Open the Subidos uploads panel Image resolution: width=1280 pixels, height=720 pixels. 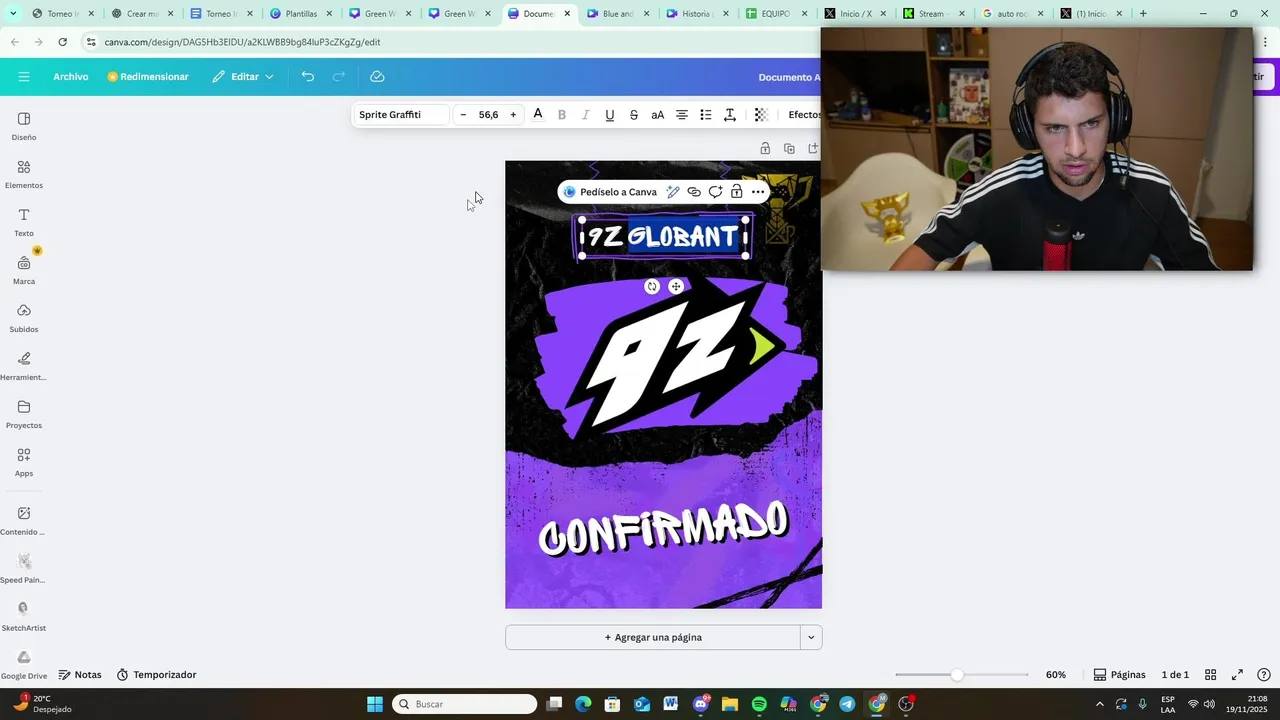click(24, 318)
